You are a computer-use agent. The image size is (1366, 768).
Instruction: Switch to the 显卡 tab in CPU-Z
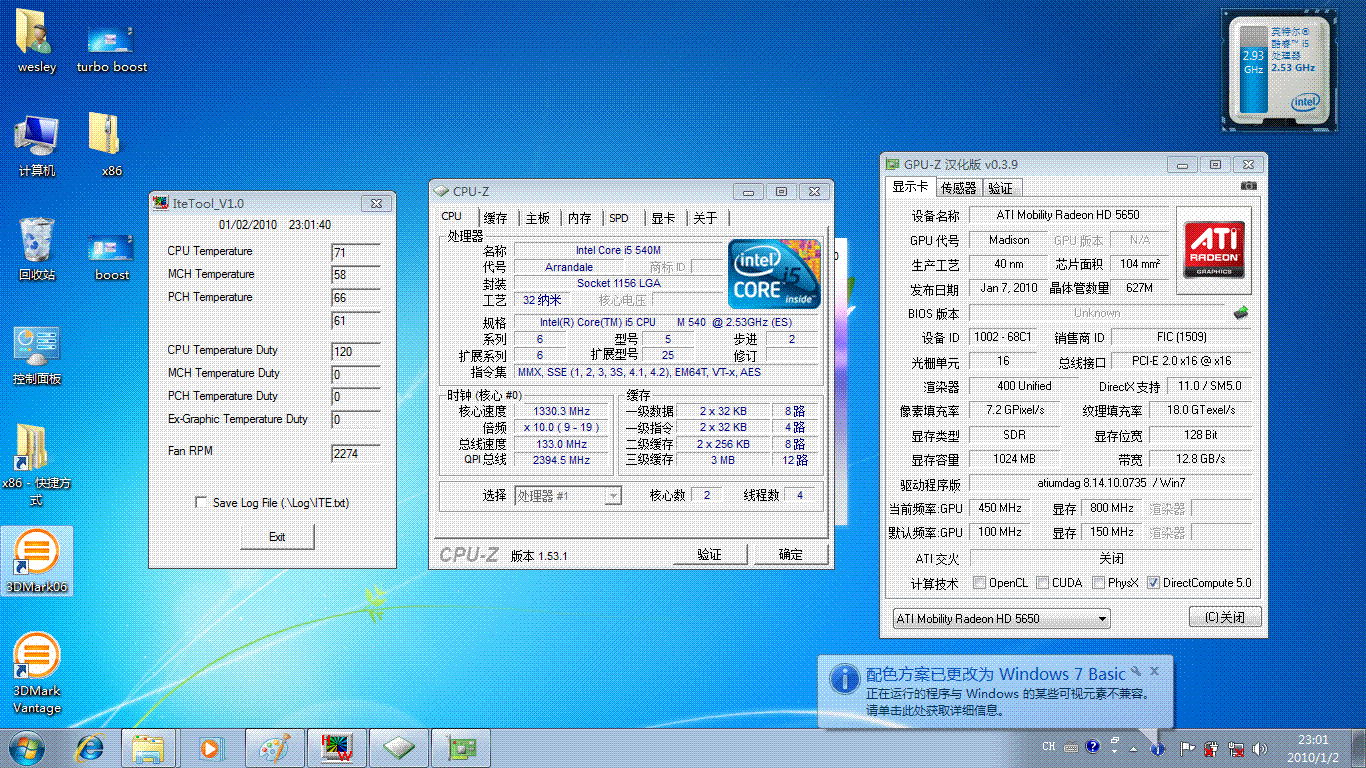[663, 217]
